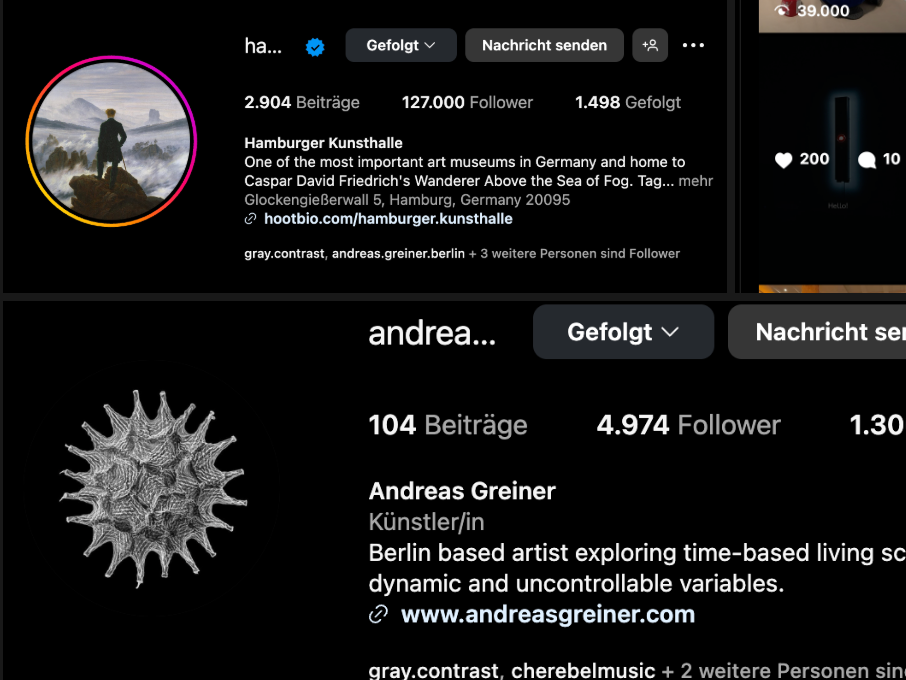Click the link icon beside andreasgreiner.com
The height and width of the screenshot is (680, 906).
pos(378,614)
